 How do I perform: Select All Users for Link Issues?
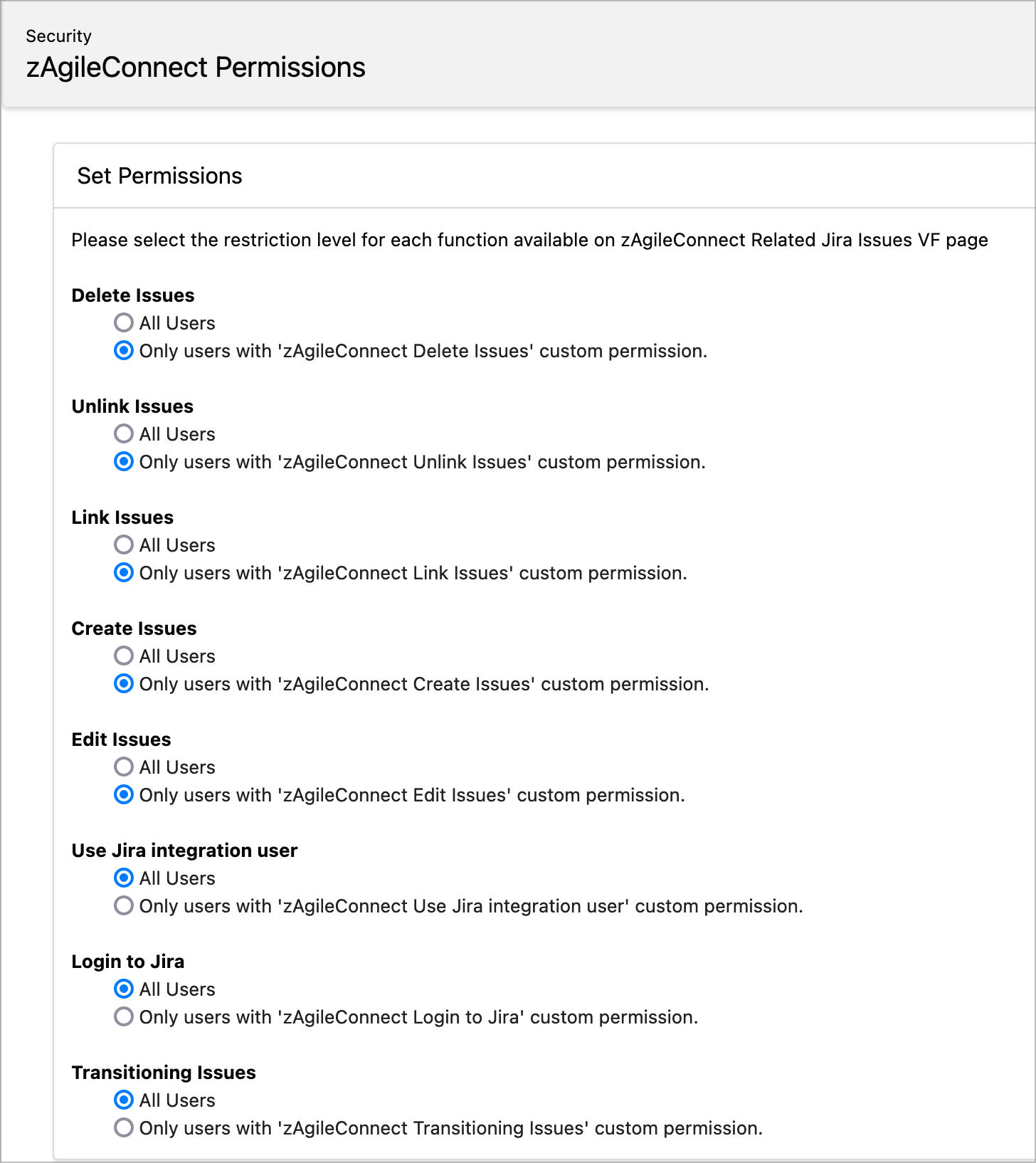(x=124, y=545)
